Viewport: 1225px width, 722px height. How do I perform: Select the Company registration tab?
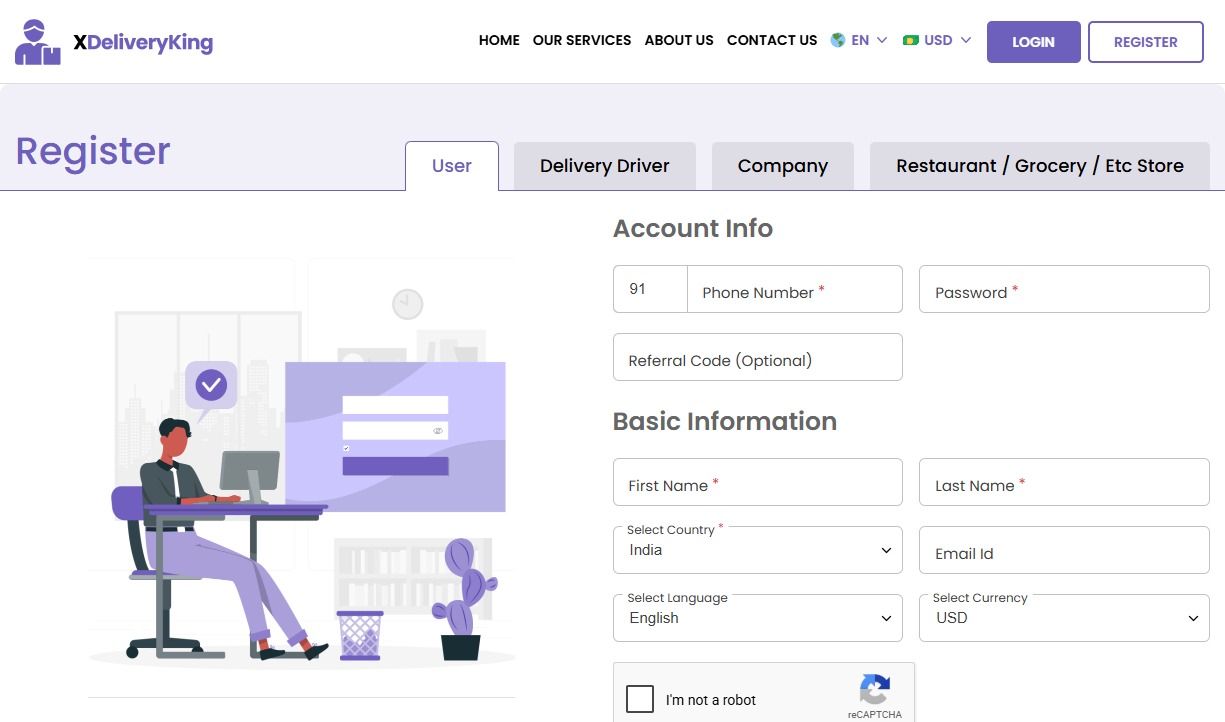[783, 165]
